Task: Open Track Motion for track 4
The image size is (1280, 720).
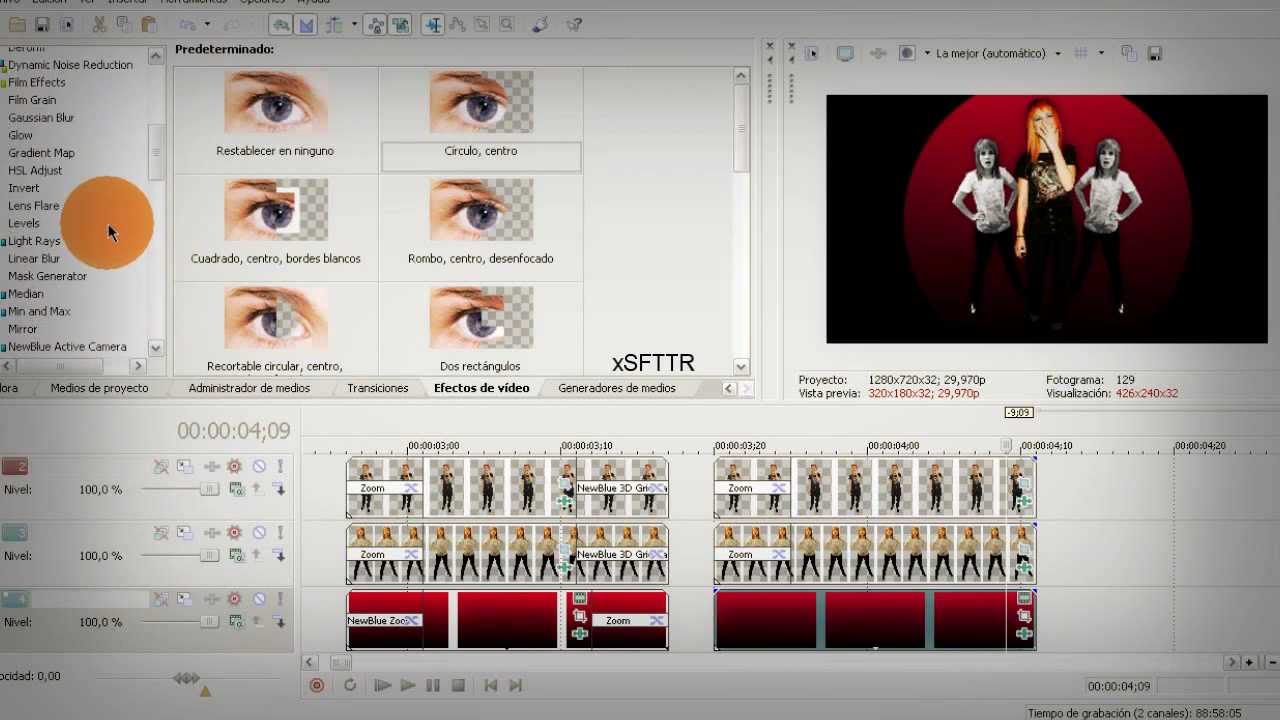Action: coord(185,599)
